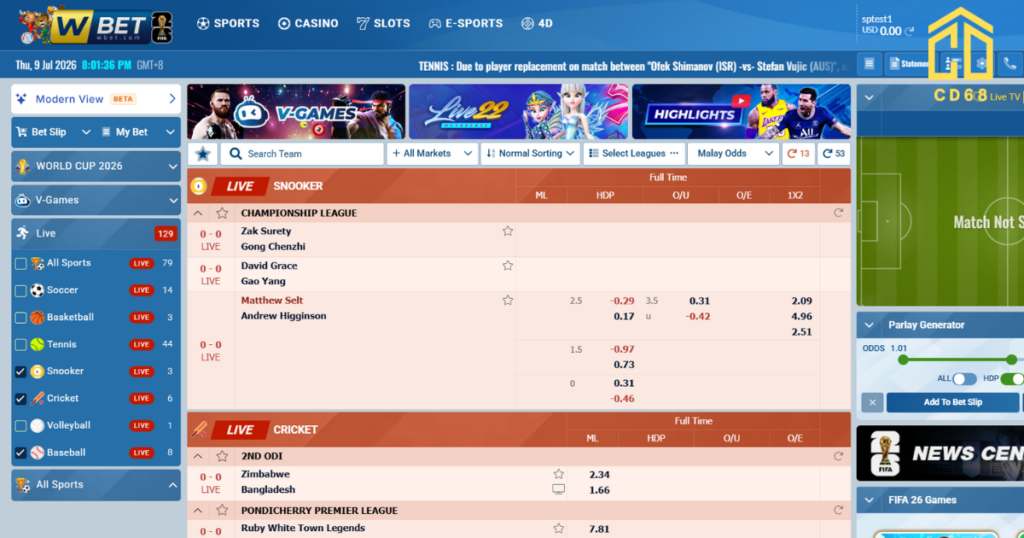The width and height of the screenshot is (1024, 538).
Task: Open the CASINO menu
Action: (x=308, y=24)
